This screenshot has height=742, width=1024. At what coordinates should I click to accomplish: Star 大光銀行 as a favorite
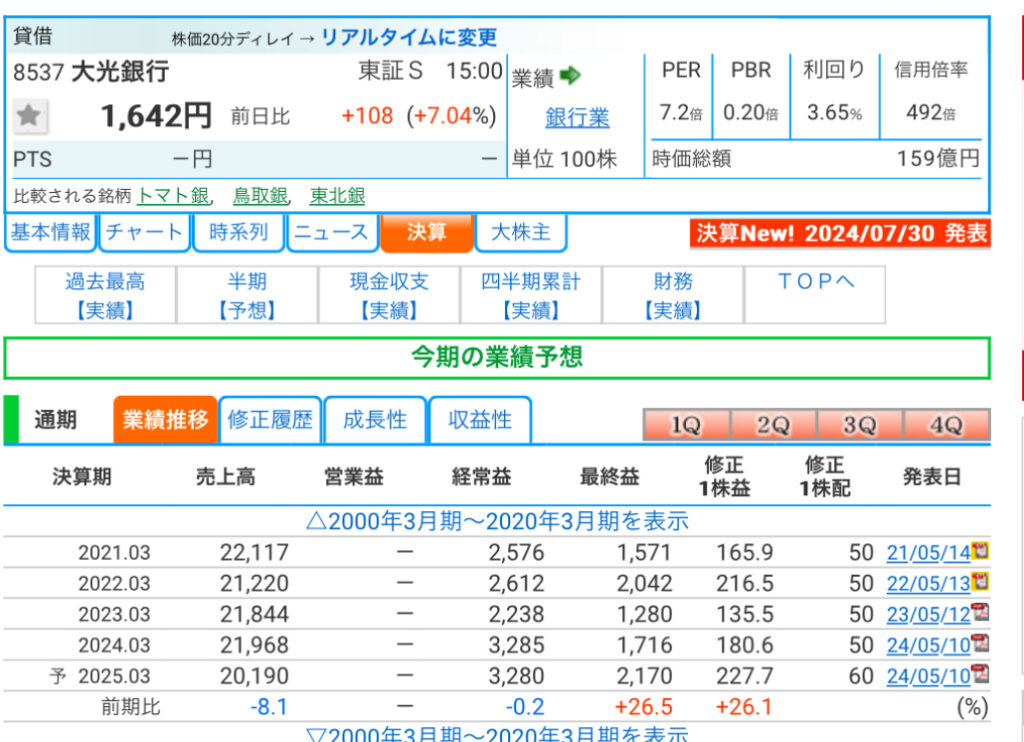coord(29,116)
